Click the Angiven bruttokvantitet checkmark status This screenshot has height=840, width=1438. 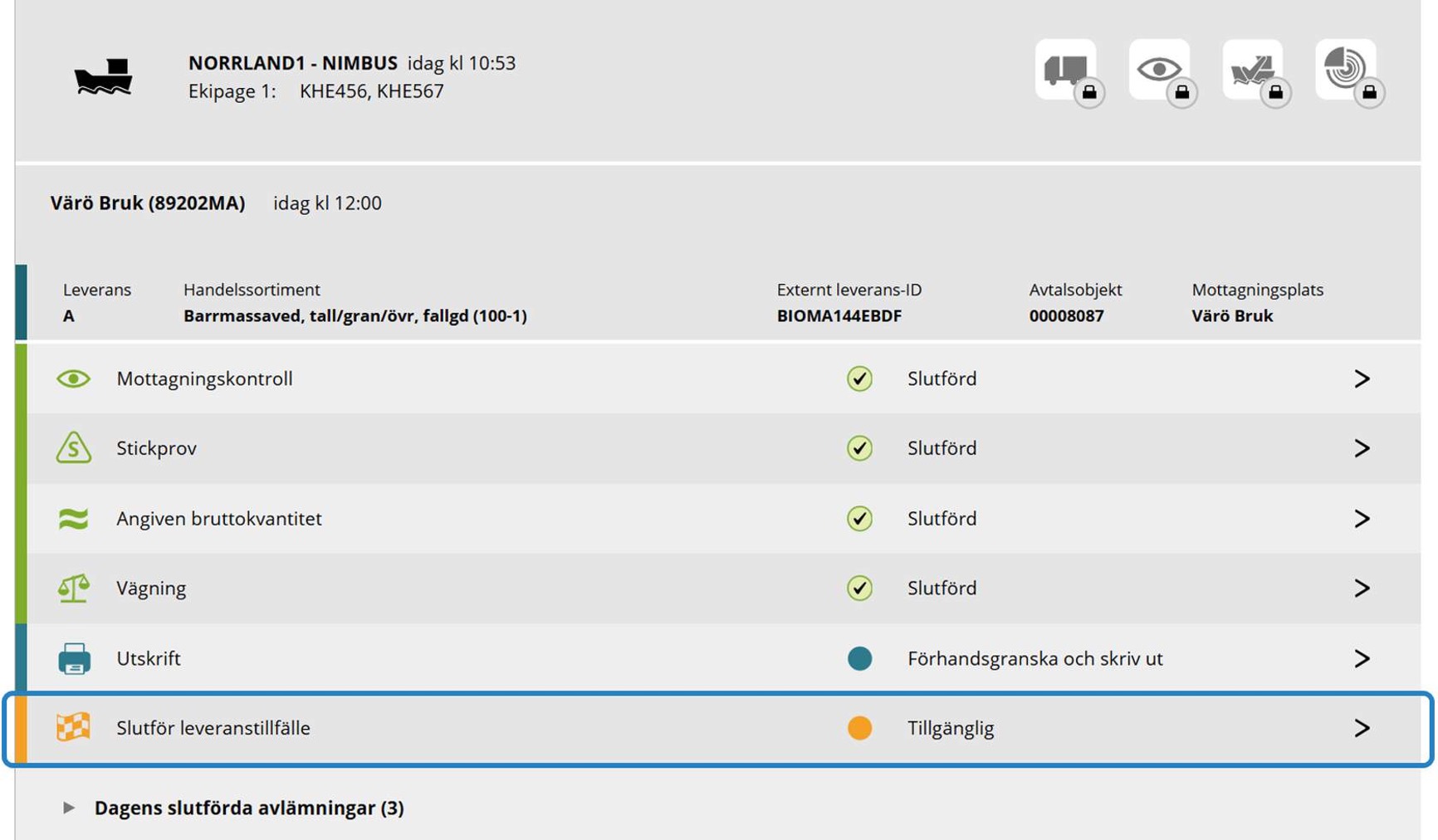[859, 519]
